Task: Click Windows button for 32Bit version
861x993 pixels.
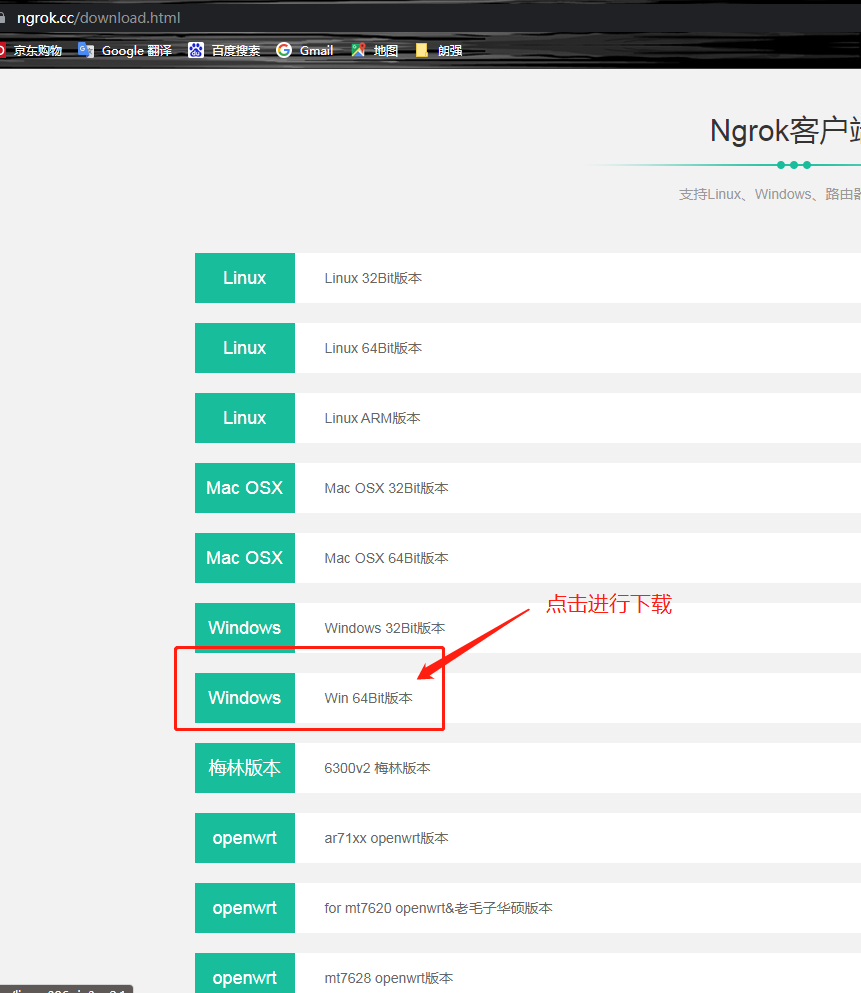Action: (244, 628)
